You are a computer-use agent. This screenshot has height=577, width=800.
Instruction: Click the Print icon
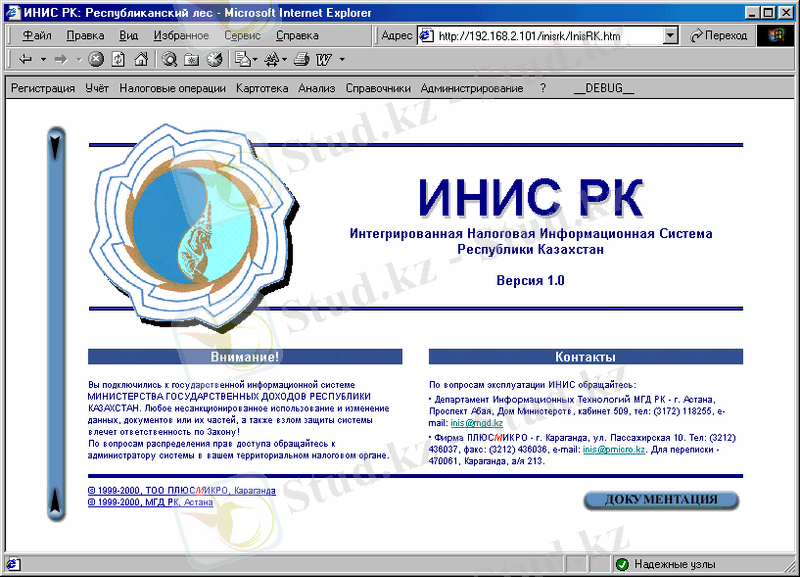pos(302,60)
